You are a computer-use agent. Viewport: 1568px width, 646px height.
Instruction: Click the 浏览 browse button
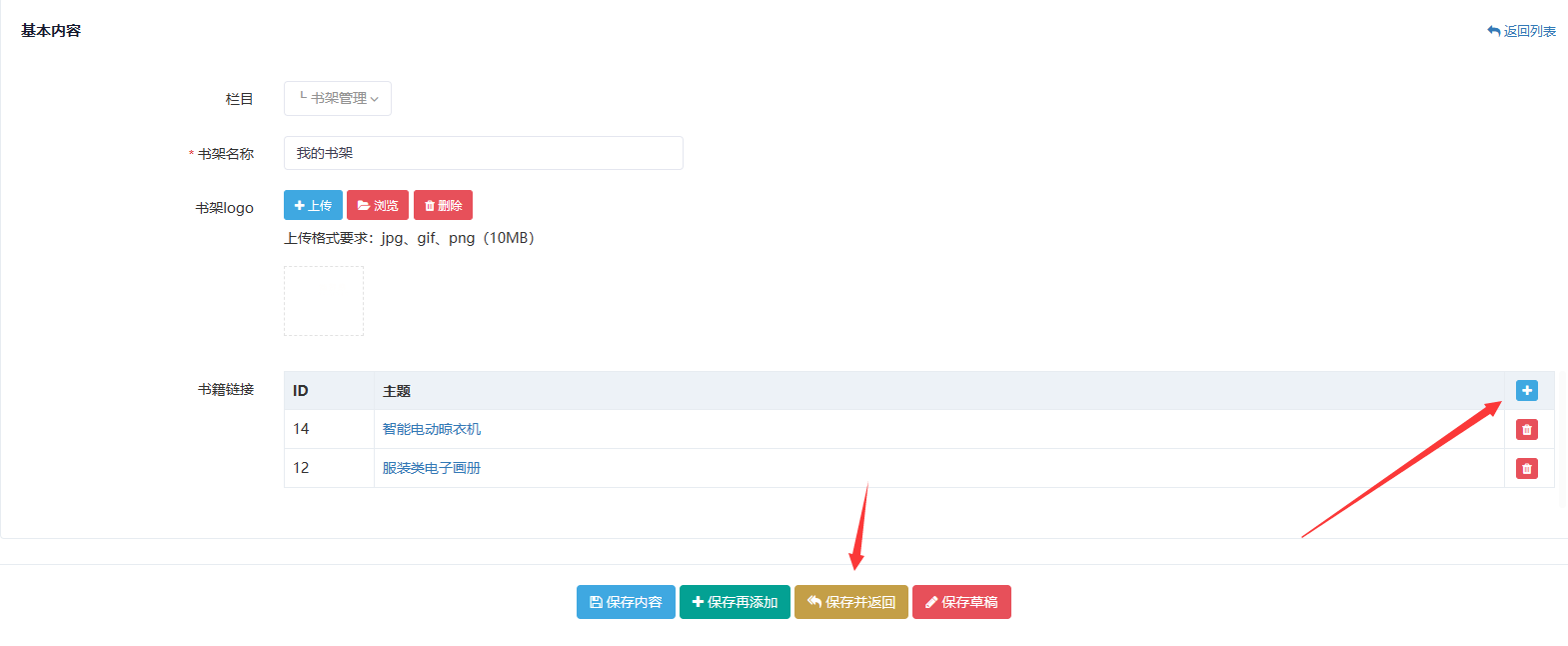378,205
